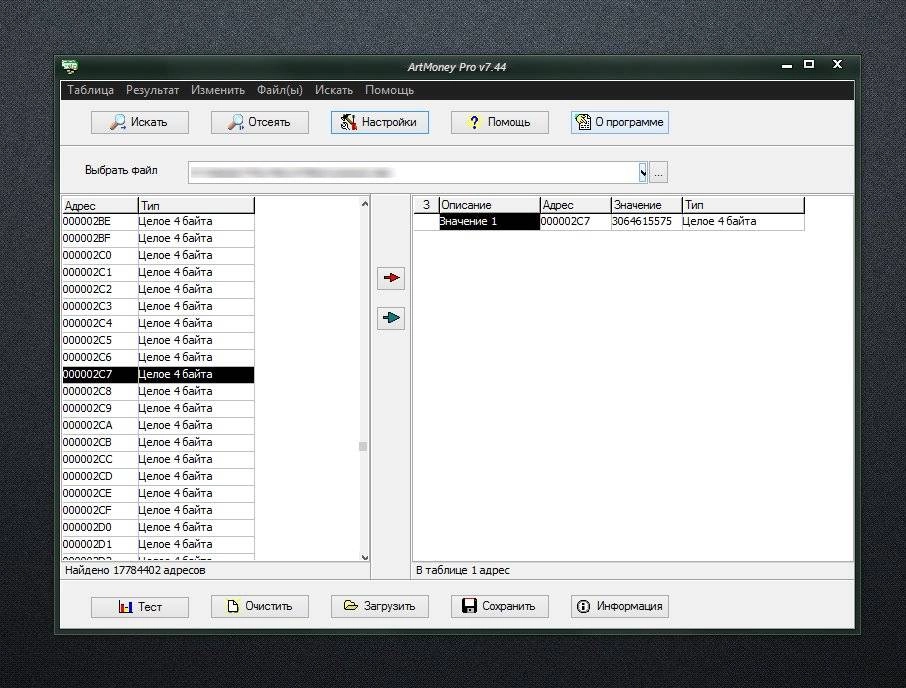Select address row 000002D1
Viewport: 906px width, 688px height.
[158, 544]
